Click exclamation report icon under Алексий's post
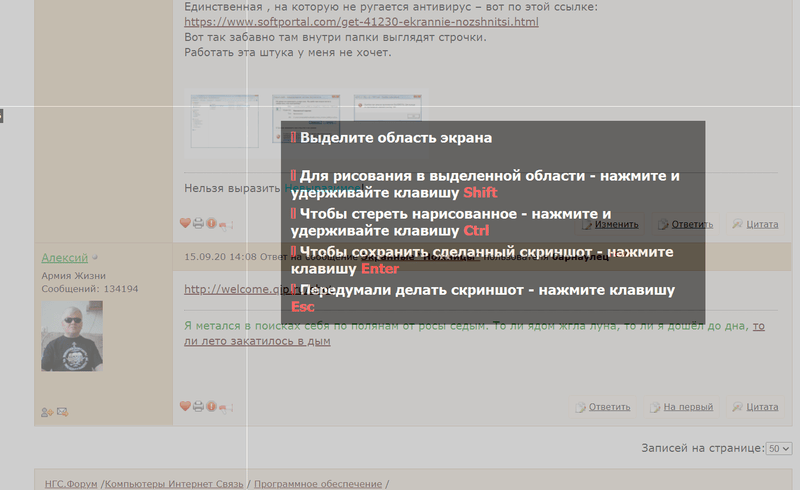Screen dimensions: 800x490 [211, 406]
